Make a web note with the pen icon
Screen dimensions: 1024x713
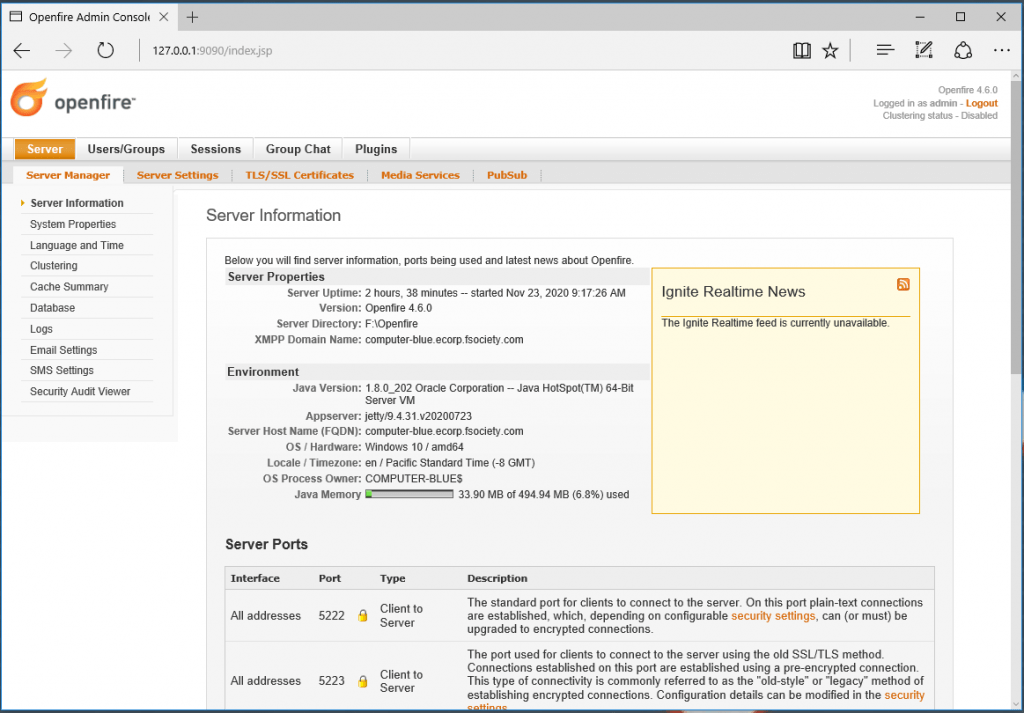pos(924,50)
